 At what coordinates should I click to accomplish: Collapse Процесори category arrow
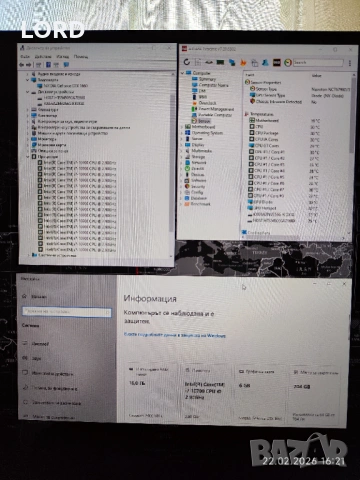tap(28, 157)
